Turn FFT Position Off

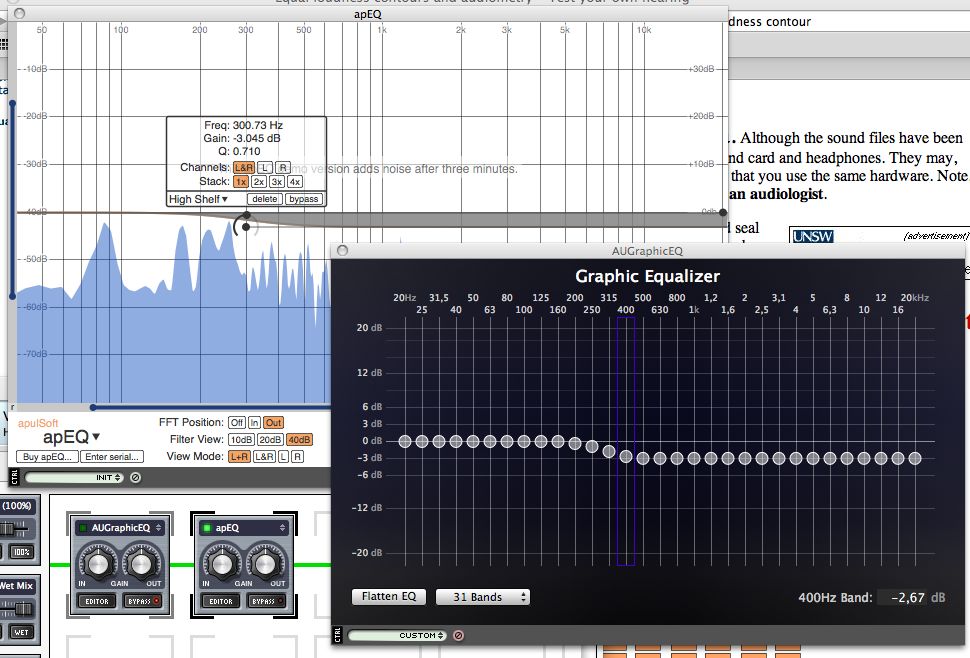coord(236,422)
